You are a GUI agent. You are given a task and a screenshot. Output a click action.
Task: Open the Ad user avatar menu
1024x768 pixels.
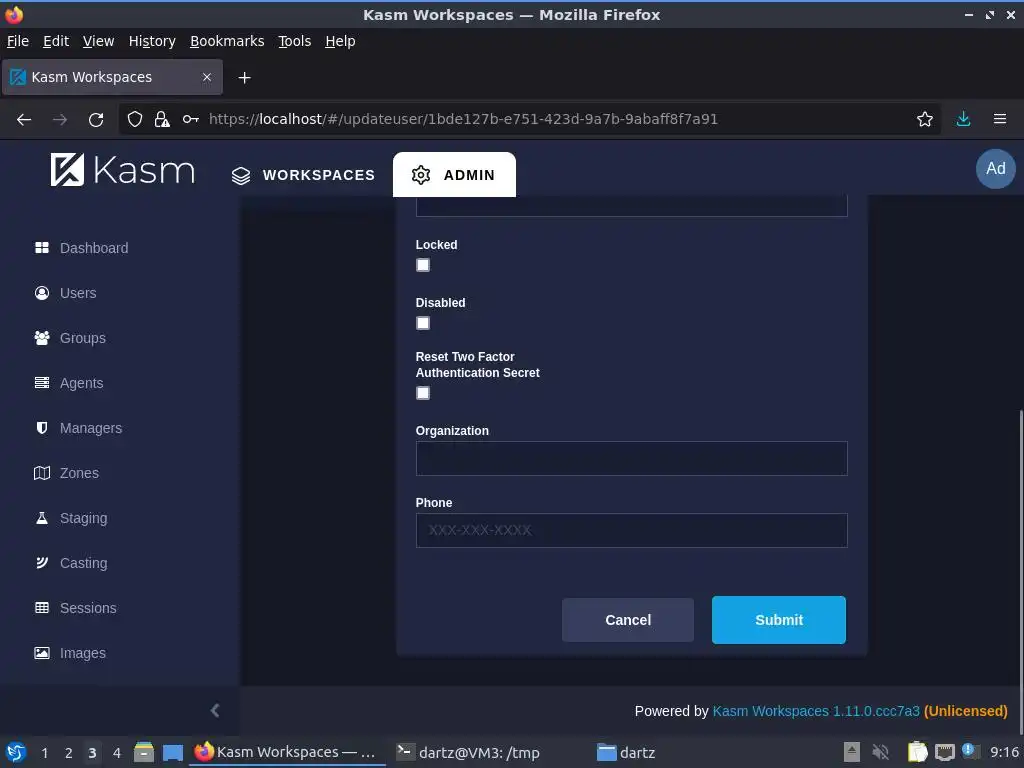click(x=995, y=168)
